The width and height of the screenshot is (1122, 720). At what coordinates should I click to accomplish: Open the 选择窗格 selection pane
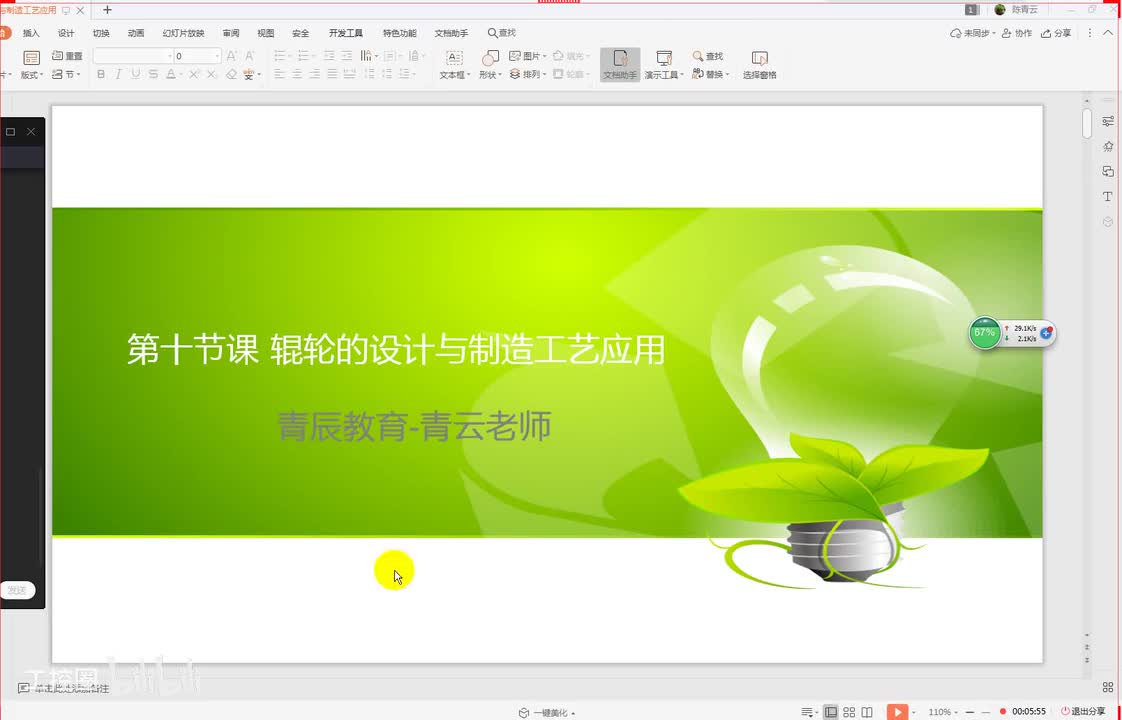pyautogui.click(x=759, y=65)
